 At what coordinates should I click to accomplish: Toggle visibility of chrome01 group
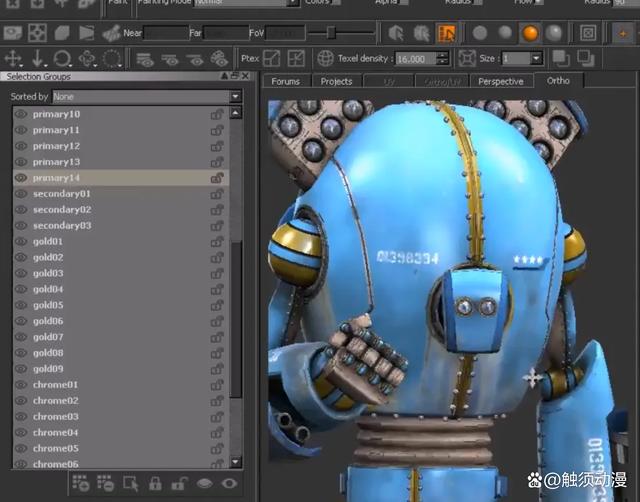tap(21, 385)
